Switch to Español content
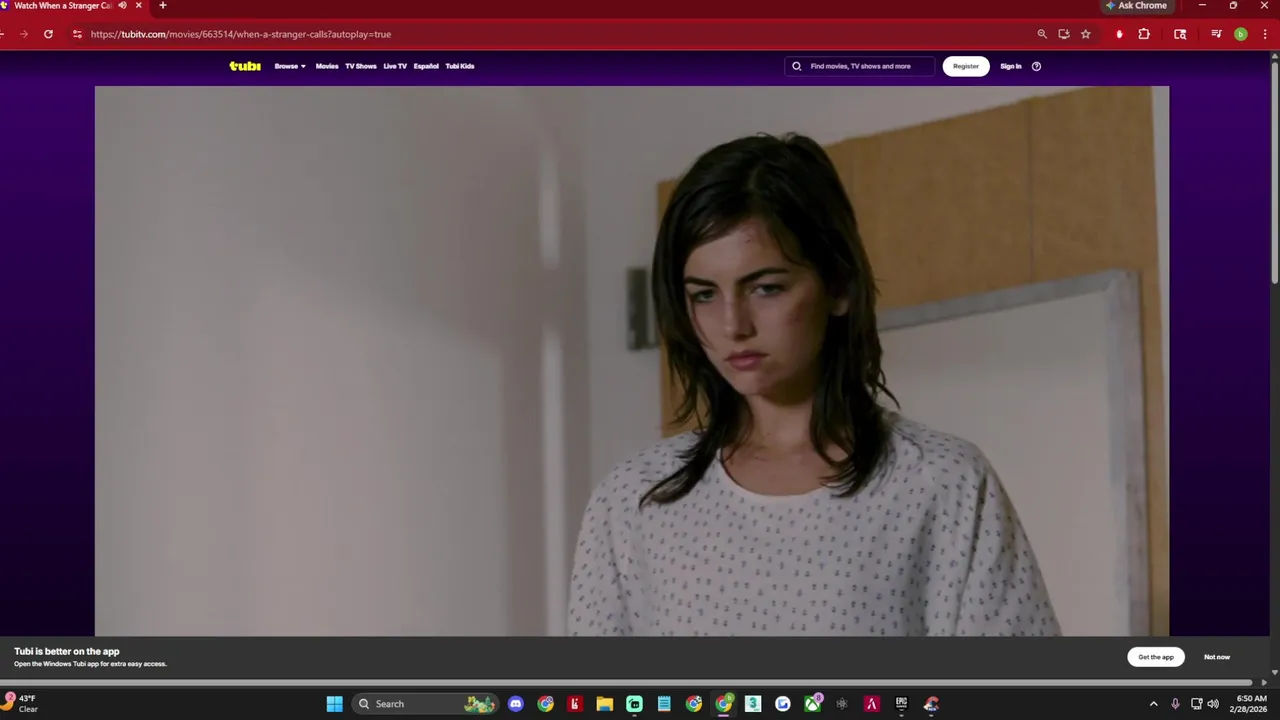This screenshot has width=1280, height=720. pos(426,66)
